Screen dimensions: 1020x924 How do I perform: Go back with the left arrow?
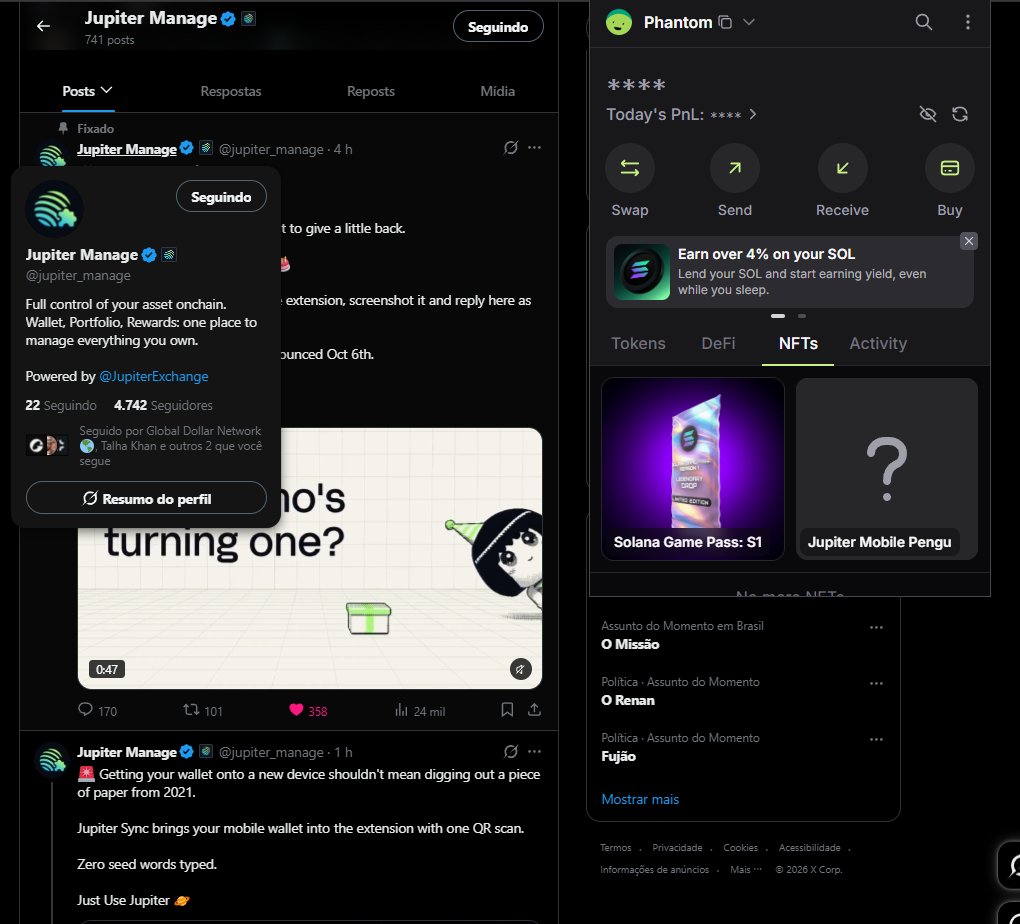(x=43, y=26)
